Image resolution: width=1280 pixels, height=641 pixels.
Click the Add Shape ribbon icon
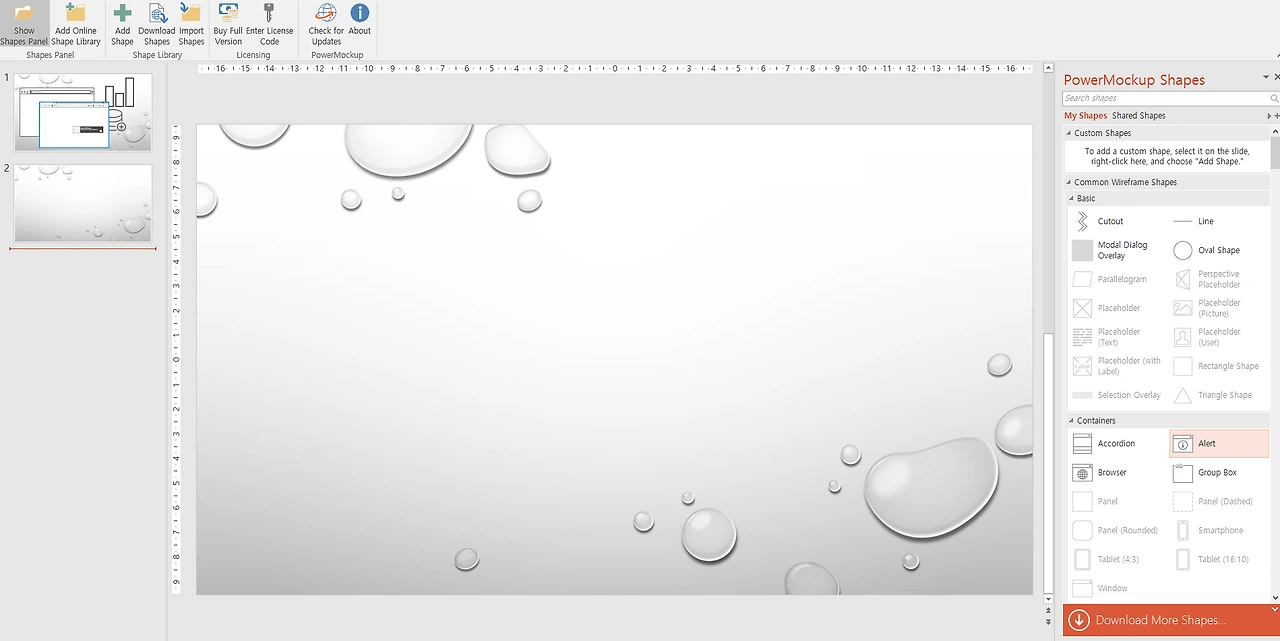[x=122, y=25]
